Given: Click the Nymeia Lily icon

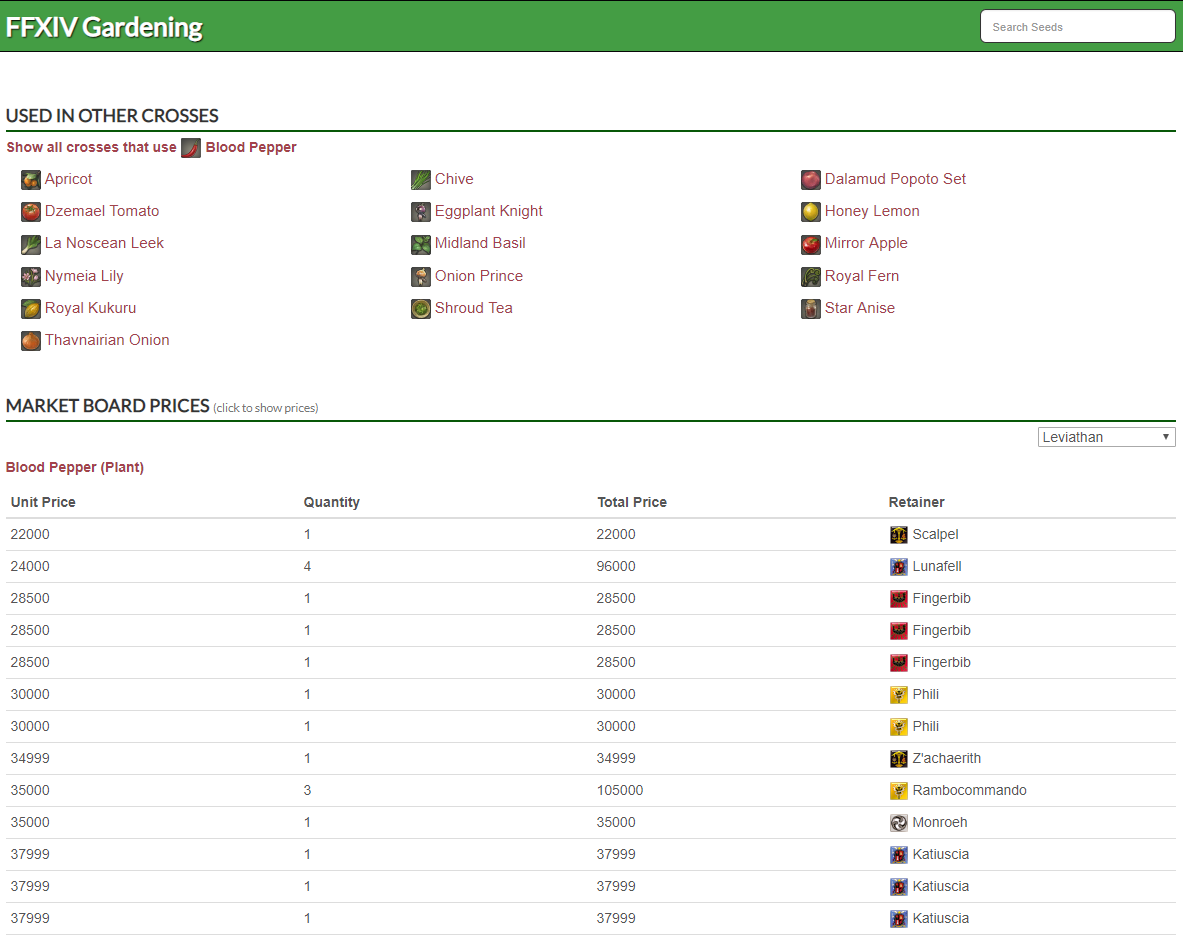Looking at the screenshot, I should 31,277.
